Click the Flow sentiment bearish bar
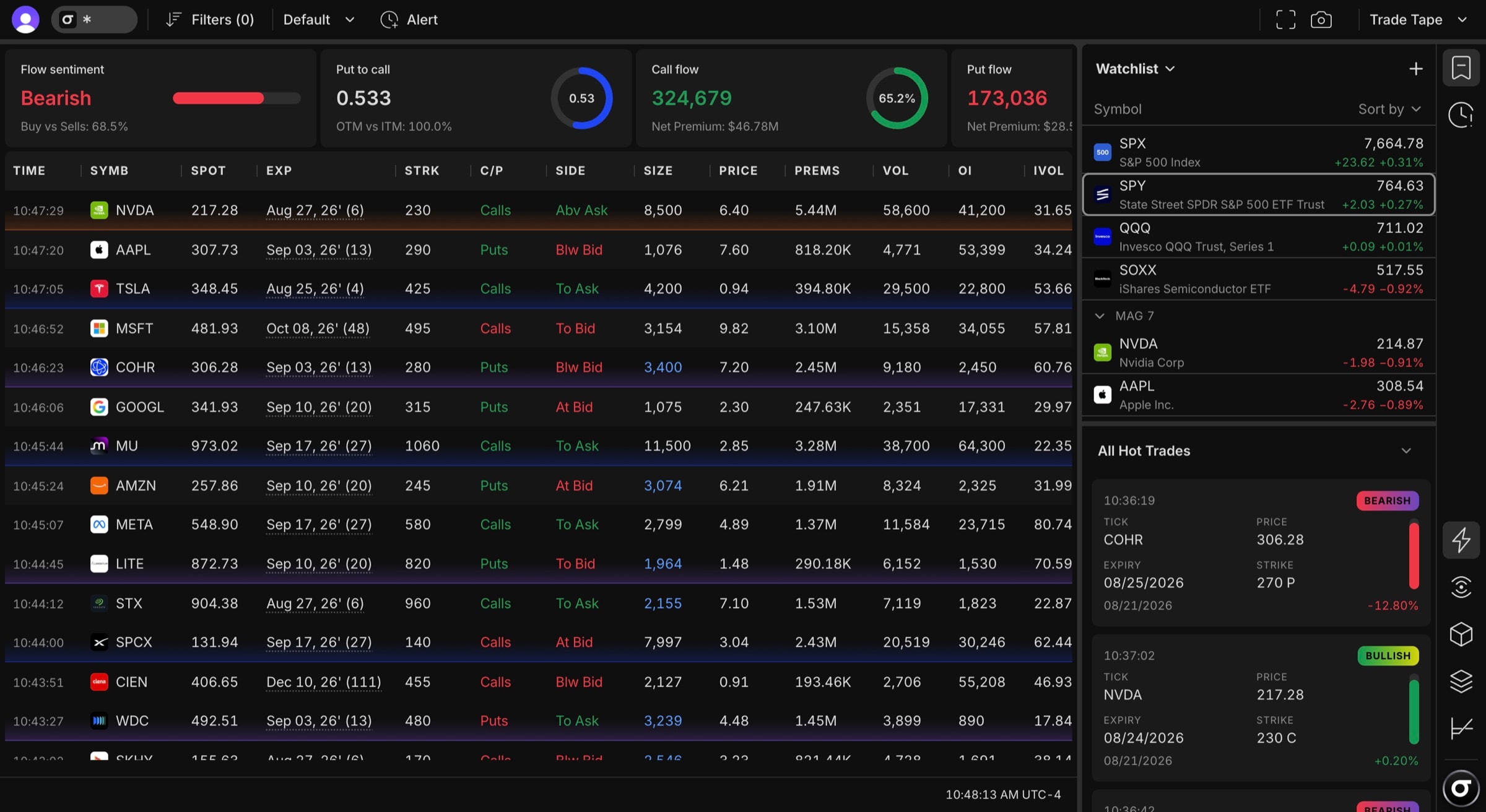The height and width of the screenshot is (812, 1486). [237, 98]
